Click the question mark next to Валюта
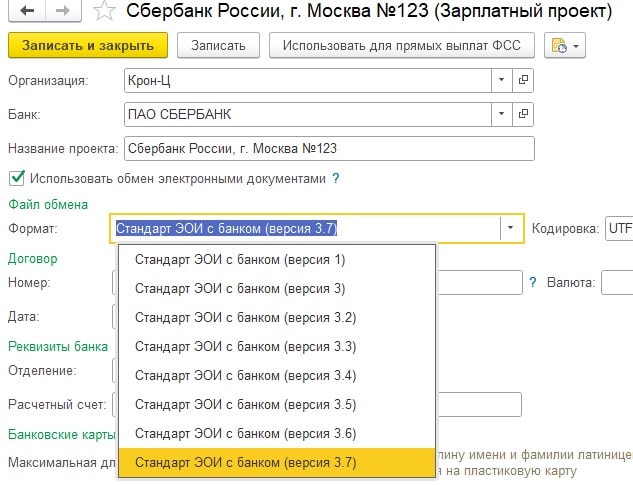 tap(533, 283)
